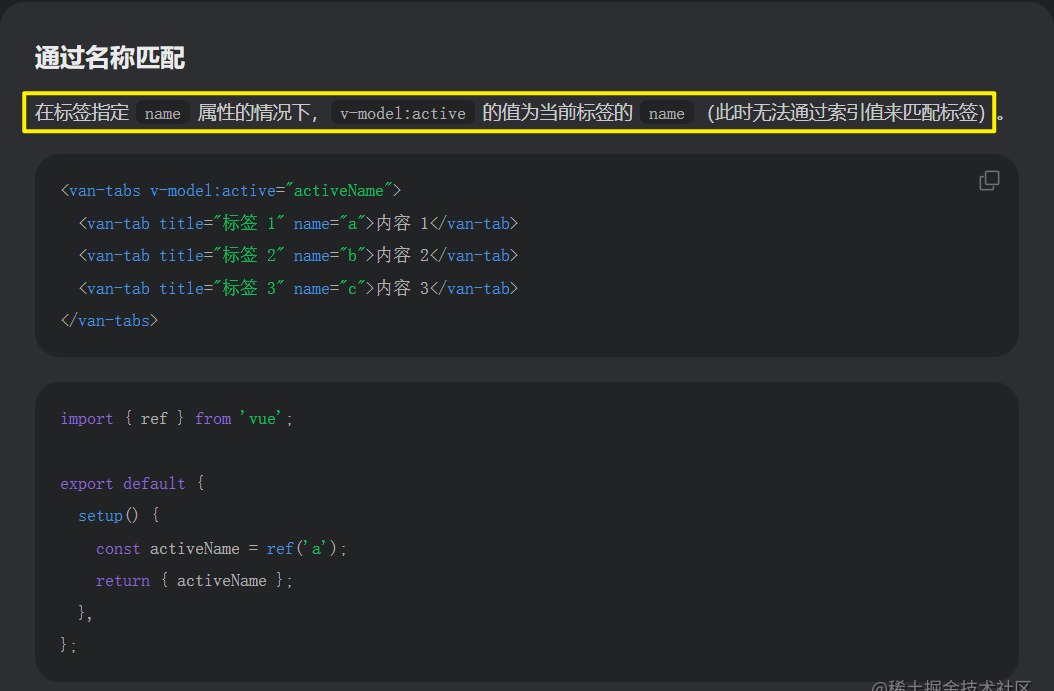Viewport: 1054px width, 691px height.
Task: Click the van-tab line titled 标签 3
Action: (x=298, y=288)
